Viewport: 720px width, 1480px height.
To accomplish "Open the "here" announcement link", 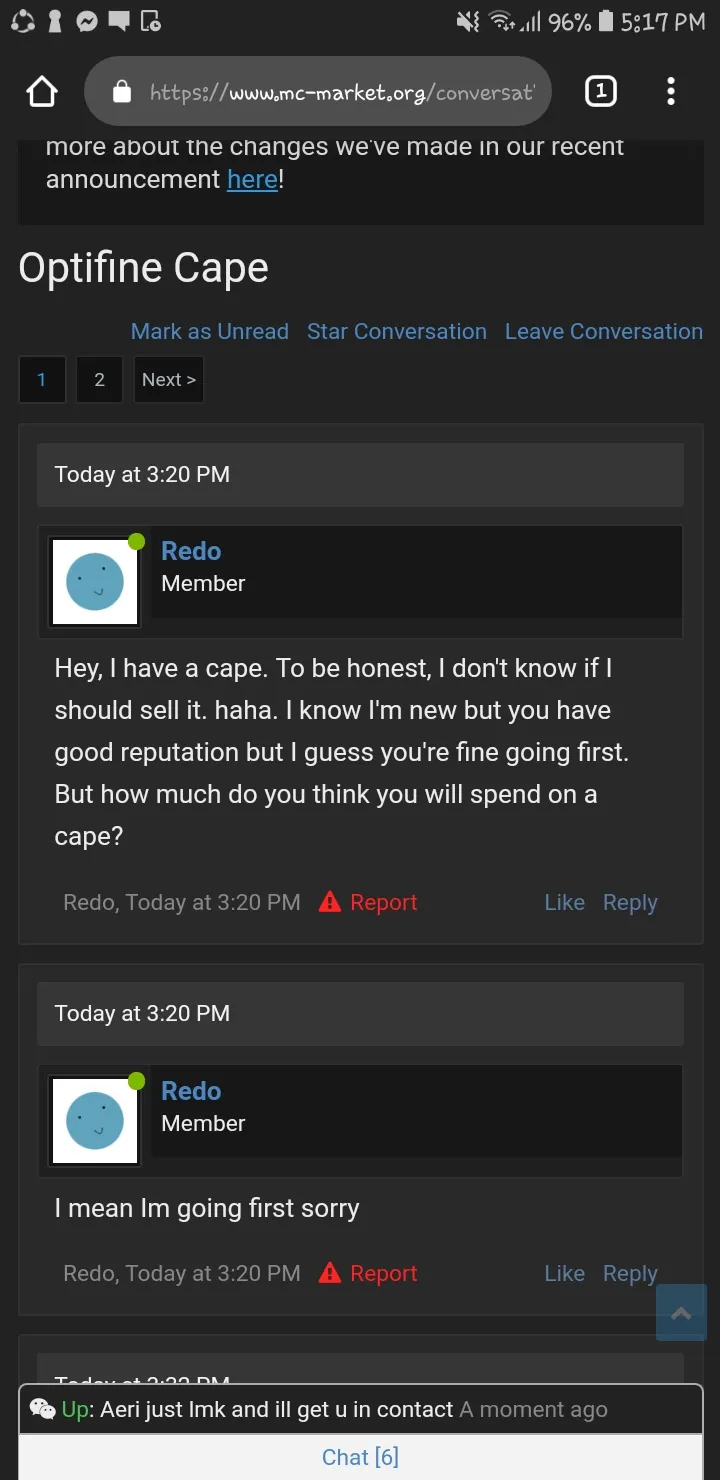I will 252,179.
